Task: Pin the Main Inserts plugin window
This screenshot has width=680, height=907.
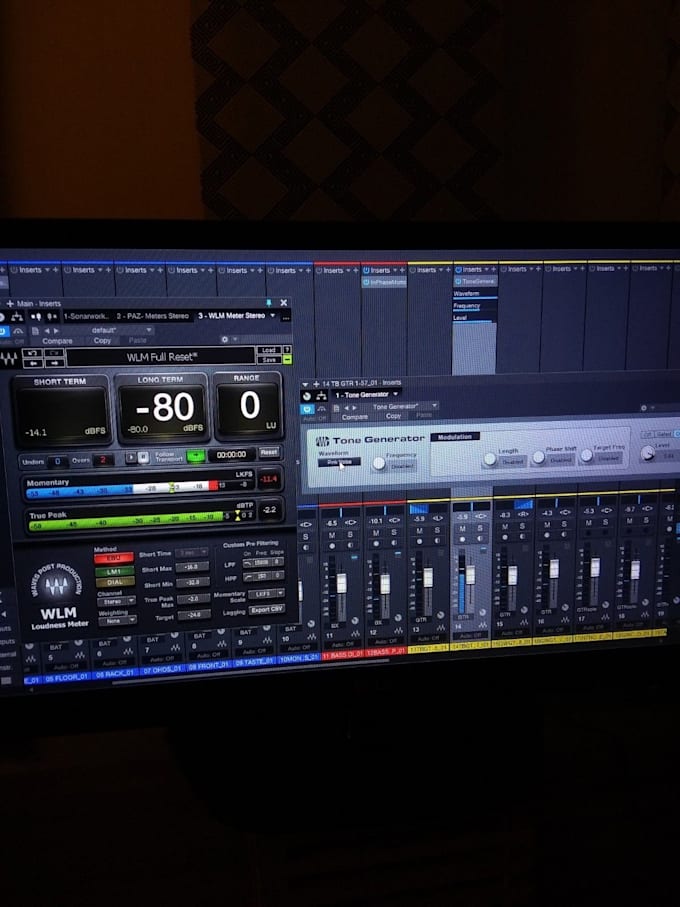Action: [x=268, y=303]
